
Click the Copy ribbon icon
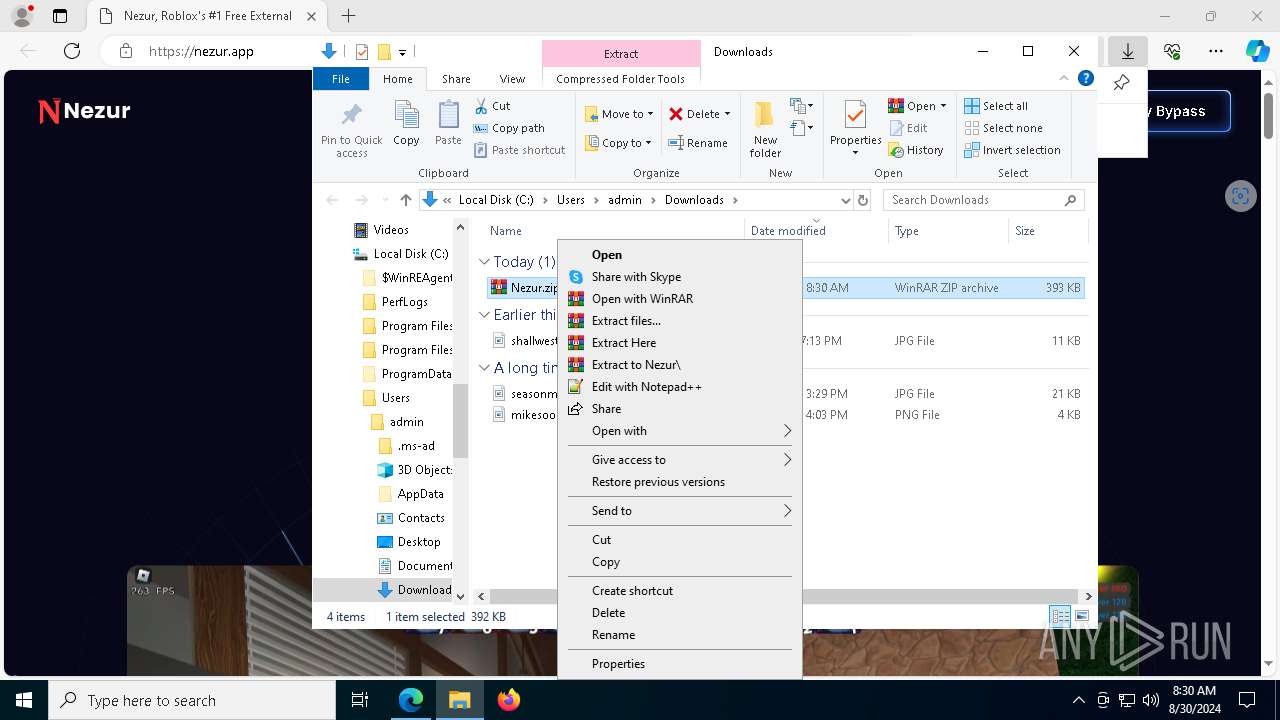click(x=406, y=114)
